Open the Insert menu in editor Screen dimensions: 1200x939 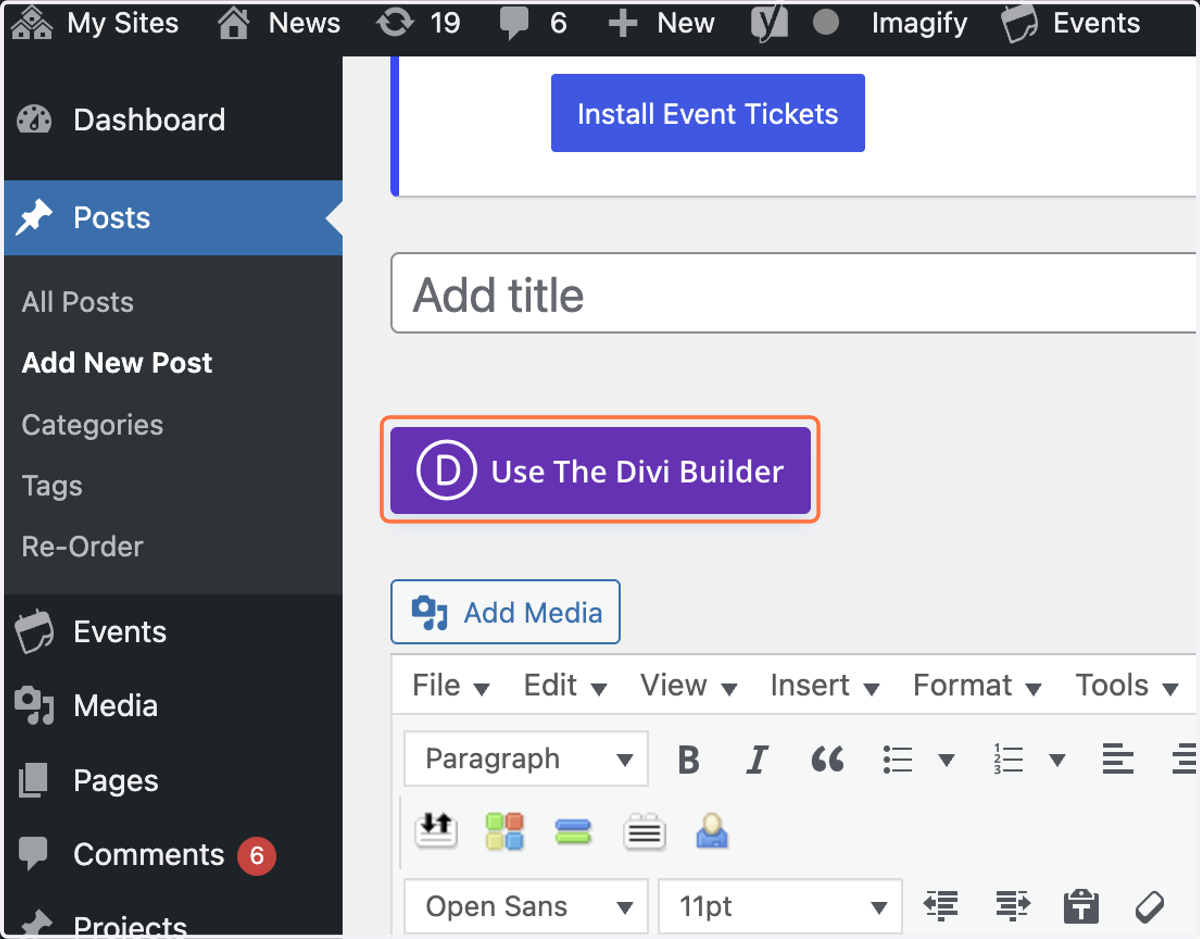tap(825, 685)
